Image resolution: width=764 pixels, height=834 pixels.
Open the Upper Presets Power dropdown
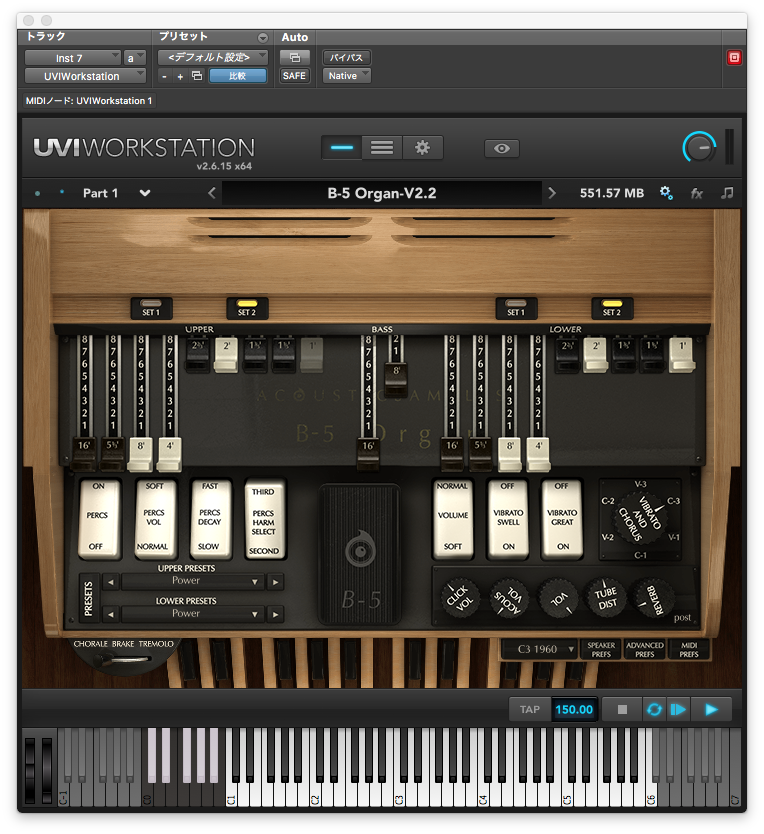[x=192, y=581]
